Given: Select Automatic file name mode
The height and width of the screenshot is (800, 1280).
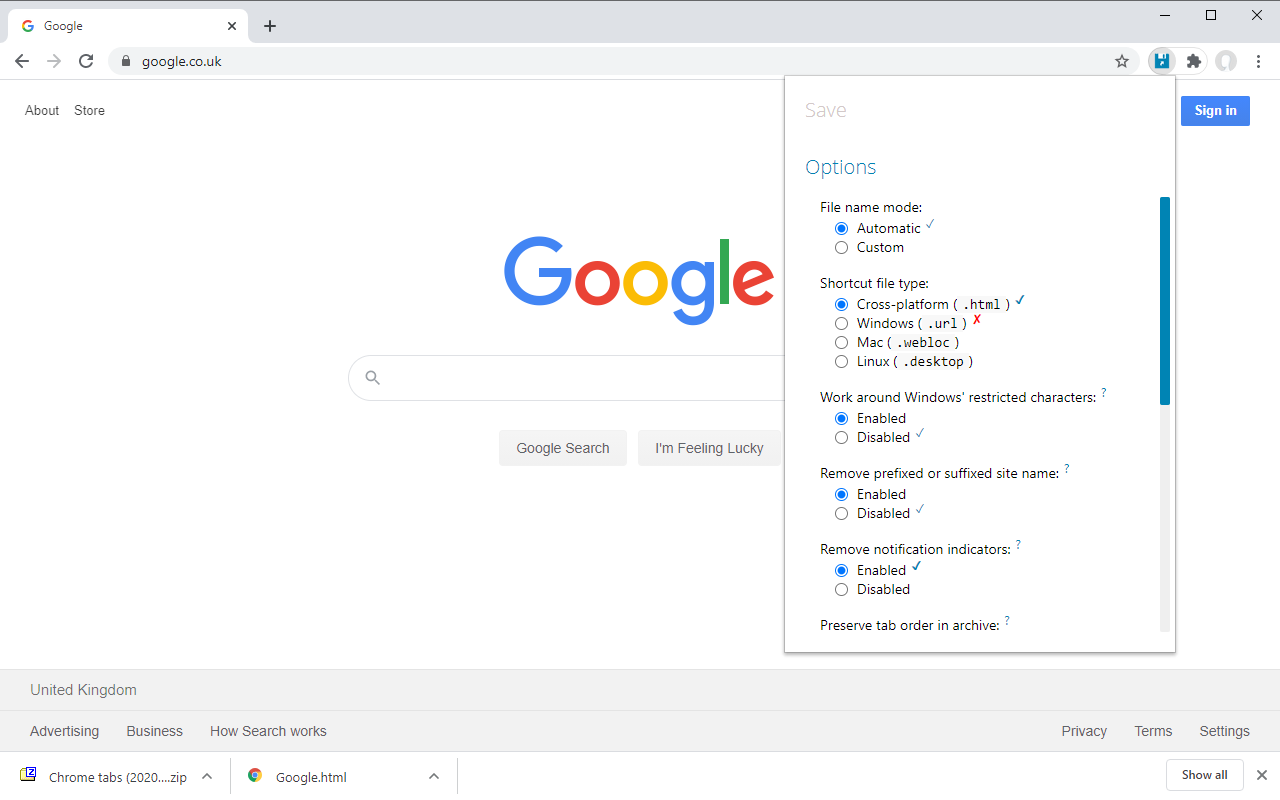Looking at the screenshot, I should (841, 229).
